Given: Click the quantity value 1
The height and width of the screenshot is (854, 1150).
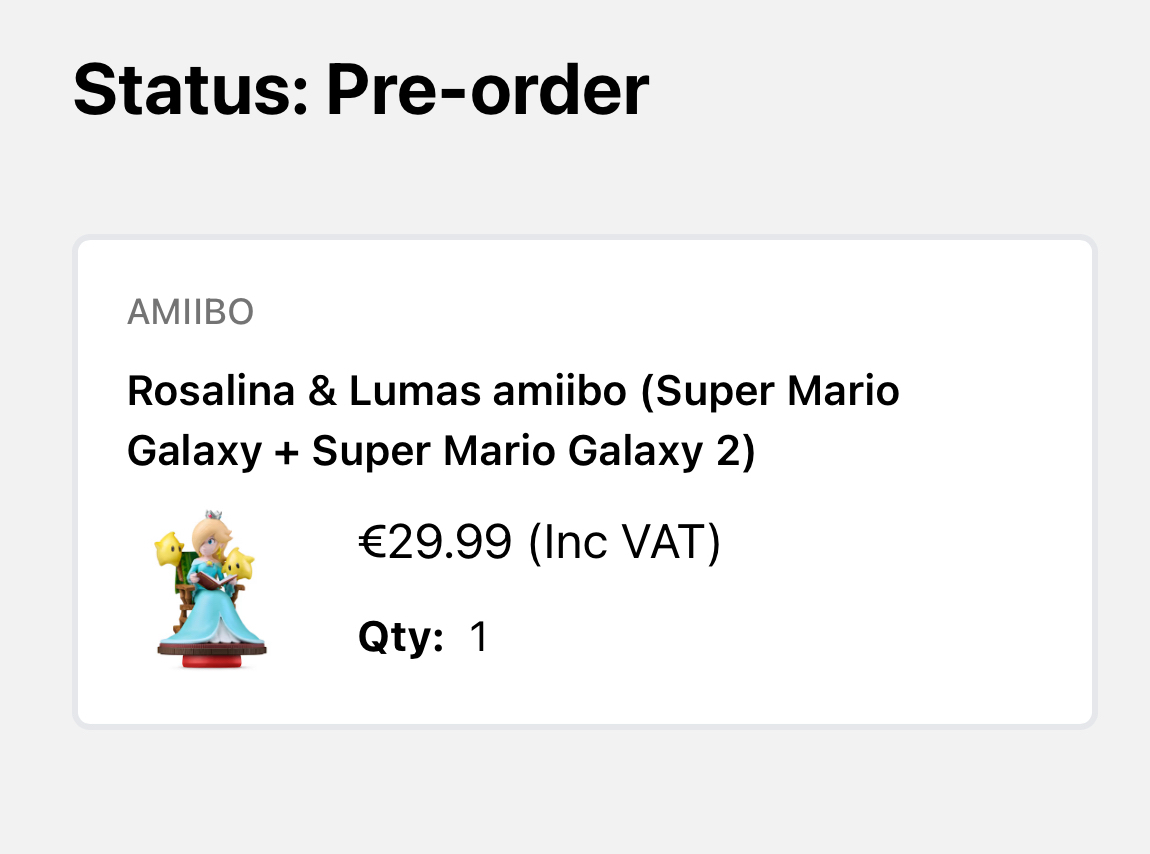Looking at the screenshot, I should click(x=479, y=637).
